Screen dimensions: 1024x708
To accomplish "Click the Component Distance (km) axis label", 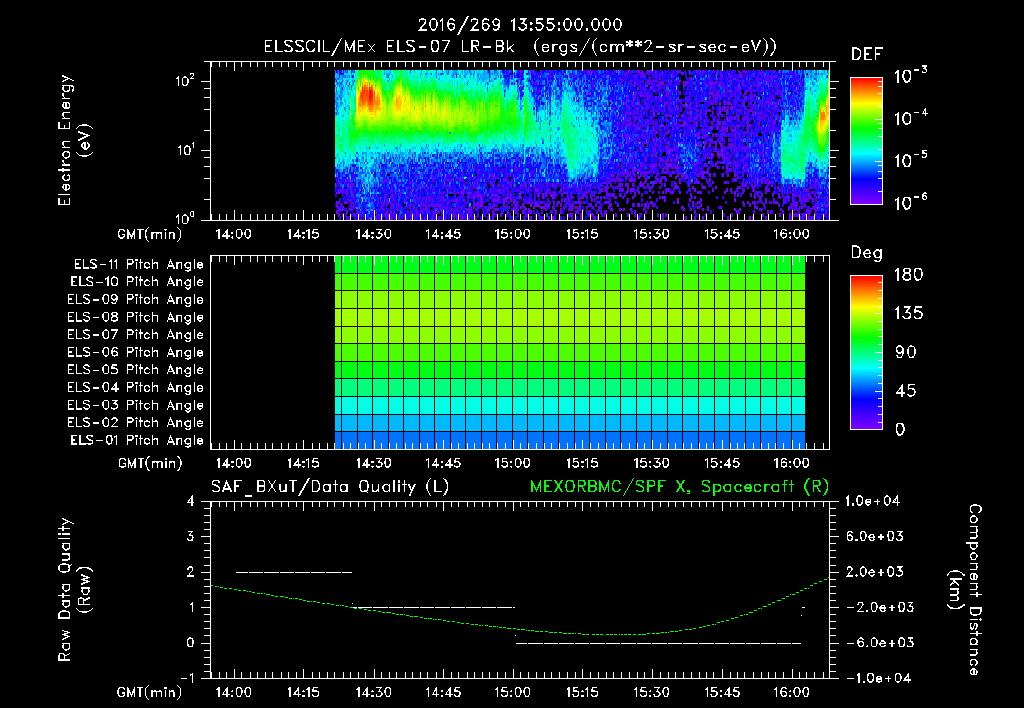I will click(x=965, y=590).
